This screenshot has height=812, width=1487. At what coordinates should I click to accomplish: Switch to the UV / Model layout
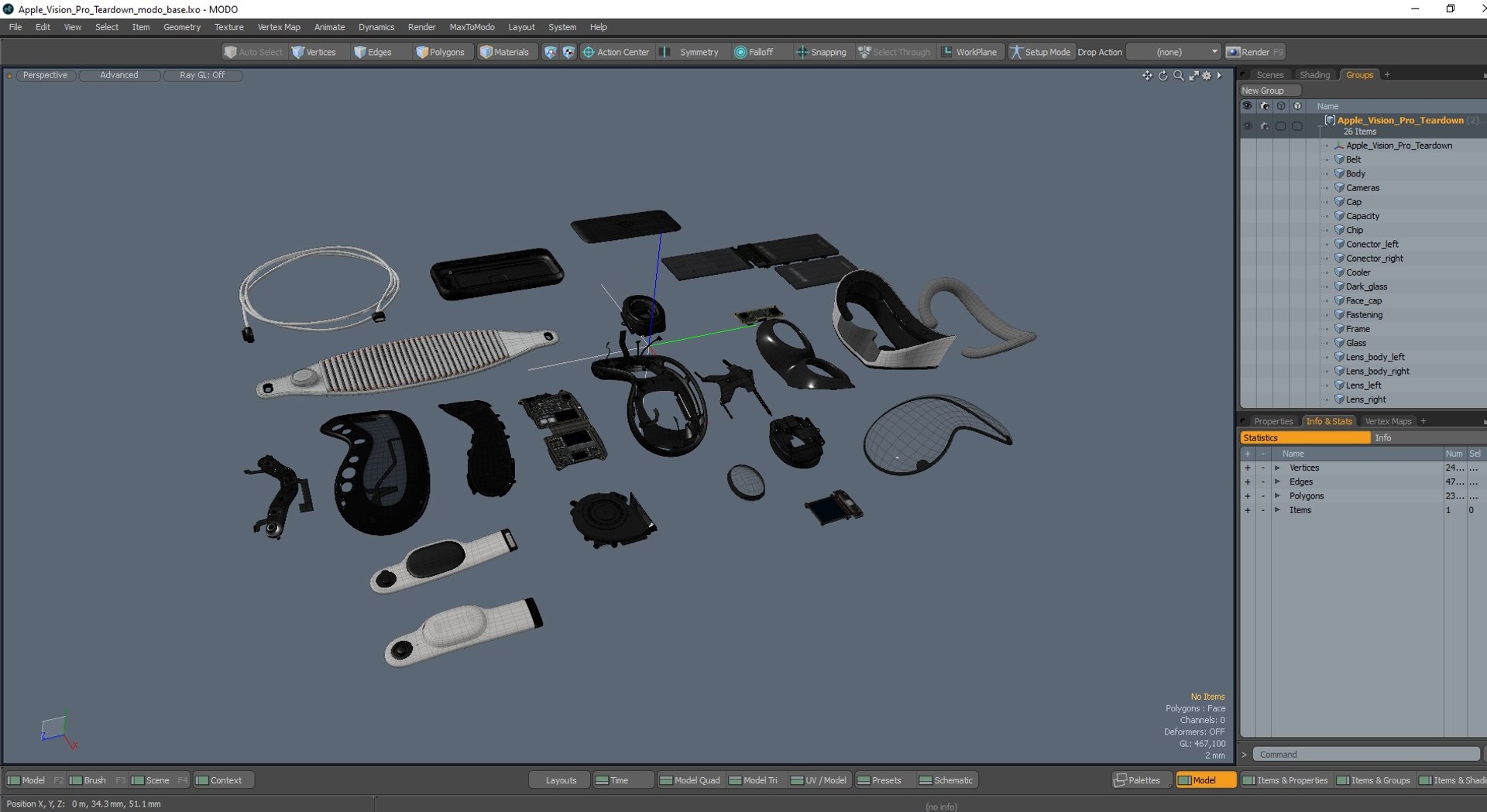tap(819, 780)
